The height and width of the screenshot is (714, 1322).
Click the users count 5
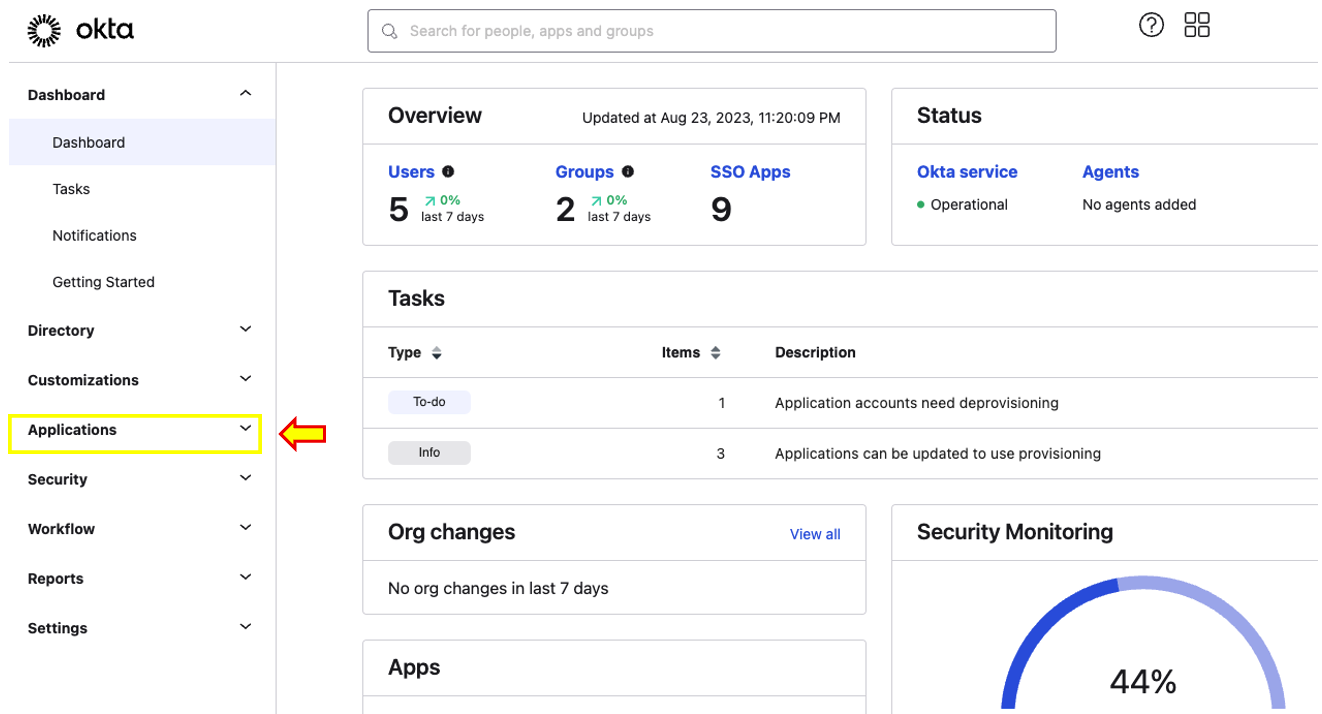[398, 209]
